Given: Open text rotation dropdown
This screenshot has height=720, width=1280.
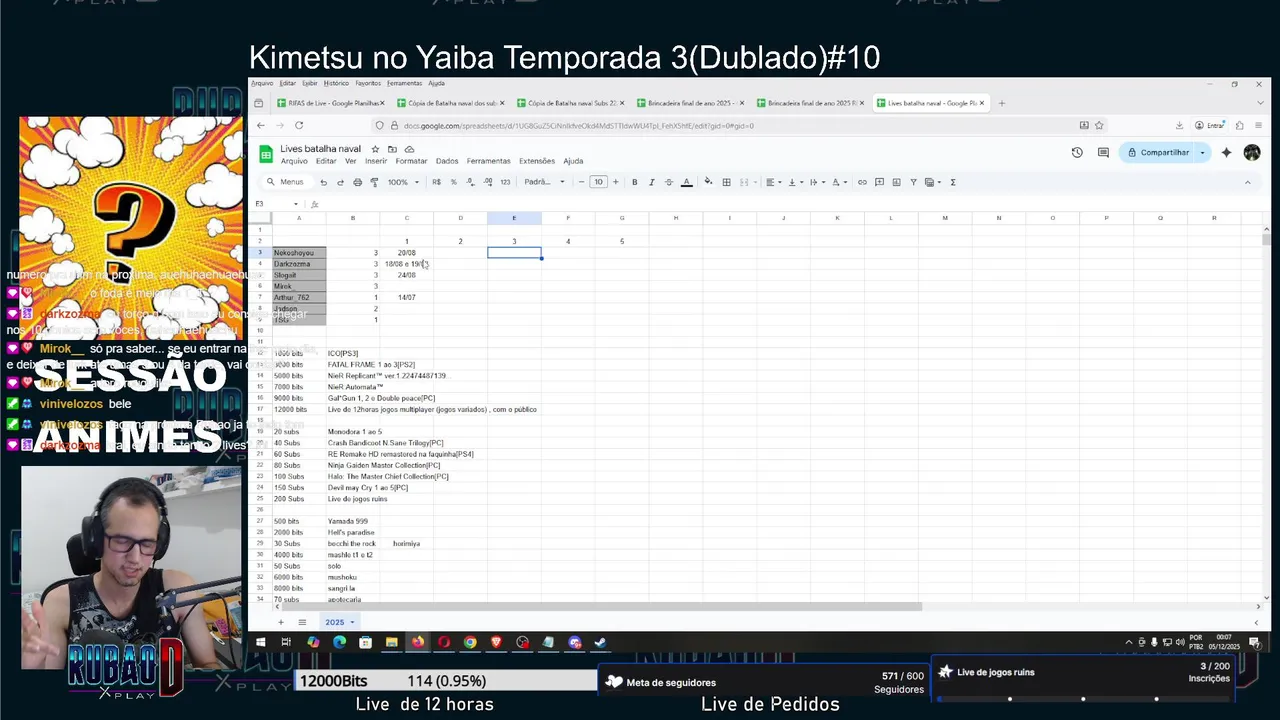Looking at the screenshot, I should (x=838, y=182).
